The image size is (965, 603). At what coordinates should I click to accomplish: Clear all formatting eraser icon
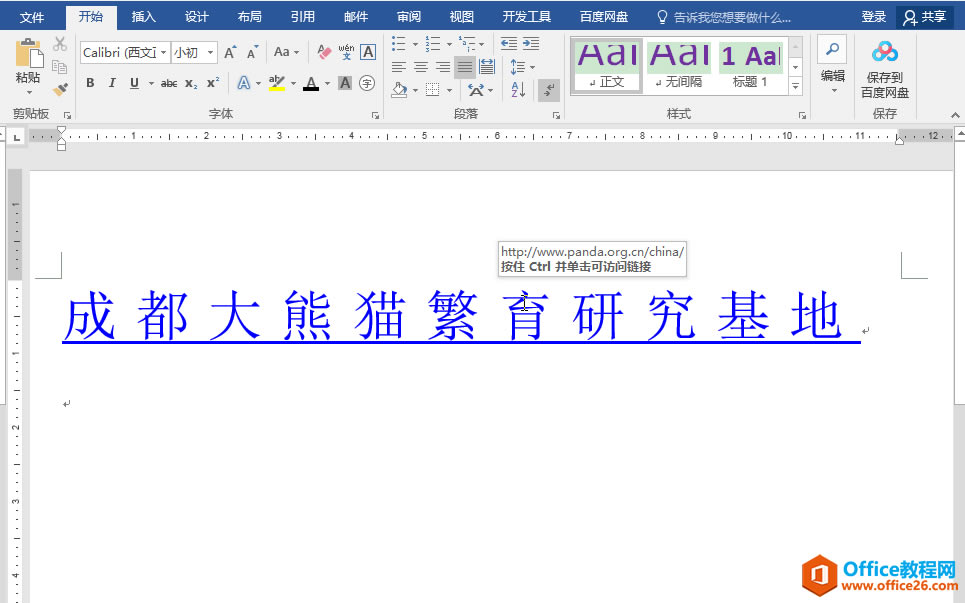324,52
